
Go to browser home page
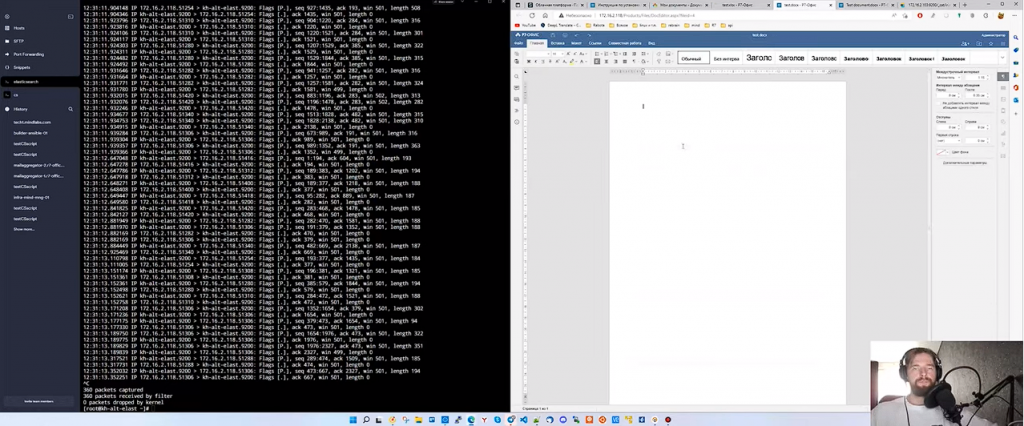click(x=545, y=15)
